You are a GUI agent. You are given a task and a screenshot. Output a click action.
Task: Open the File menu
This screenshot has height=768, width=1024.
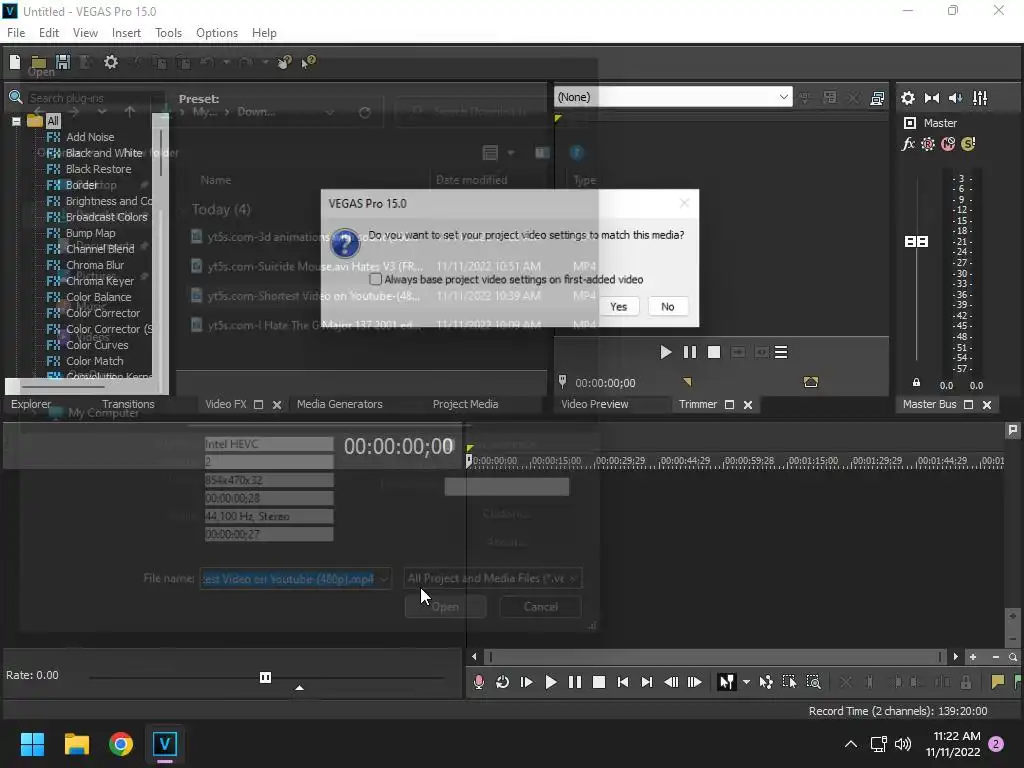(16, 33)
